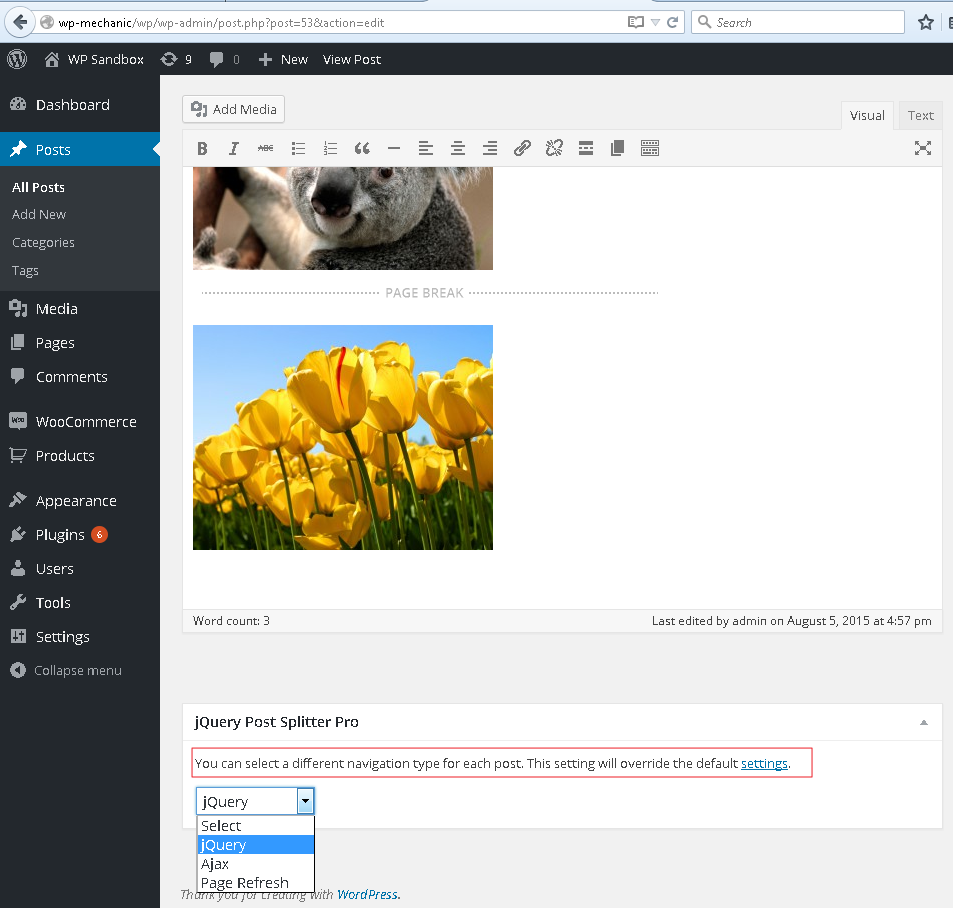The height and width of the screenshot is (908, 953).
Task: Toggle bold formatting in editor toolbar
Action: pos(202,149)
